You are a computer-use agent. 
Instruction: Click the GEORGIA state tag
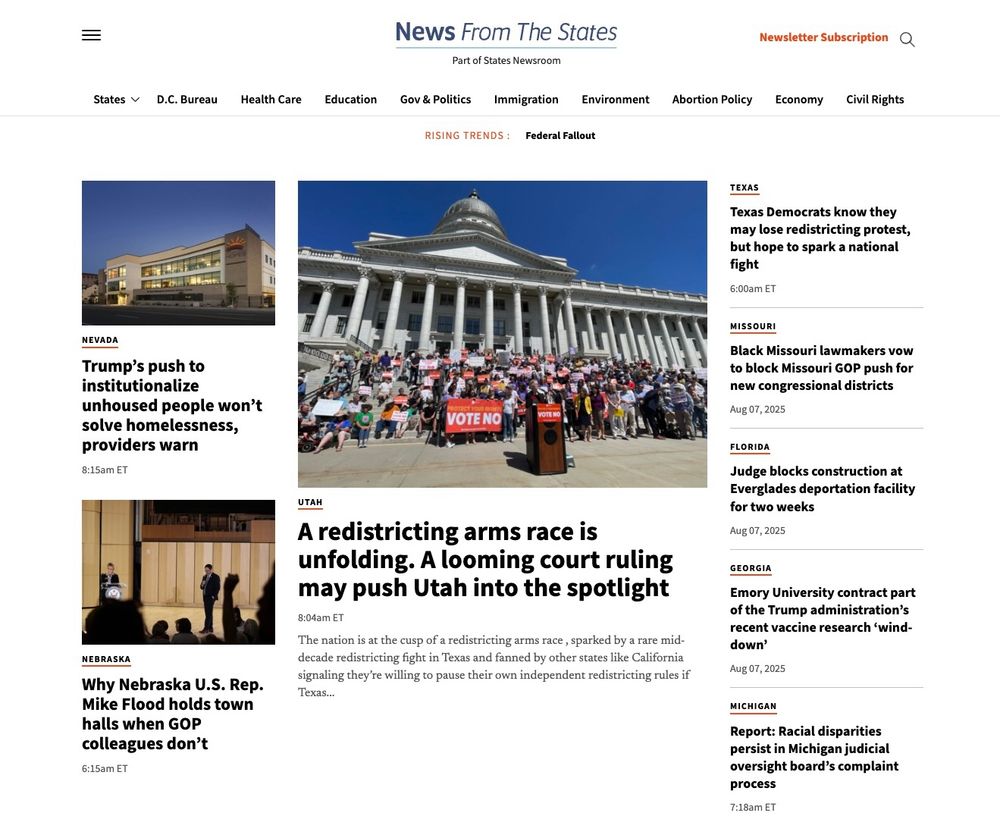pos(751,568)
